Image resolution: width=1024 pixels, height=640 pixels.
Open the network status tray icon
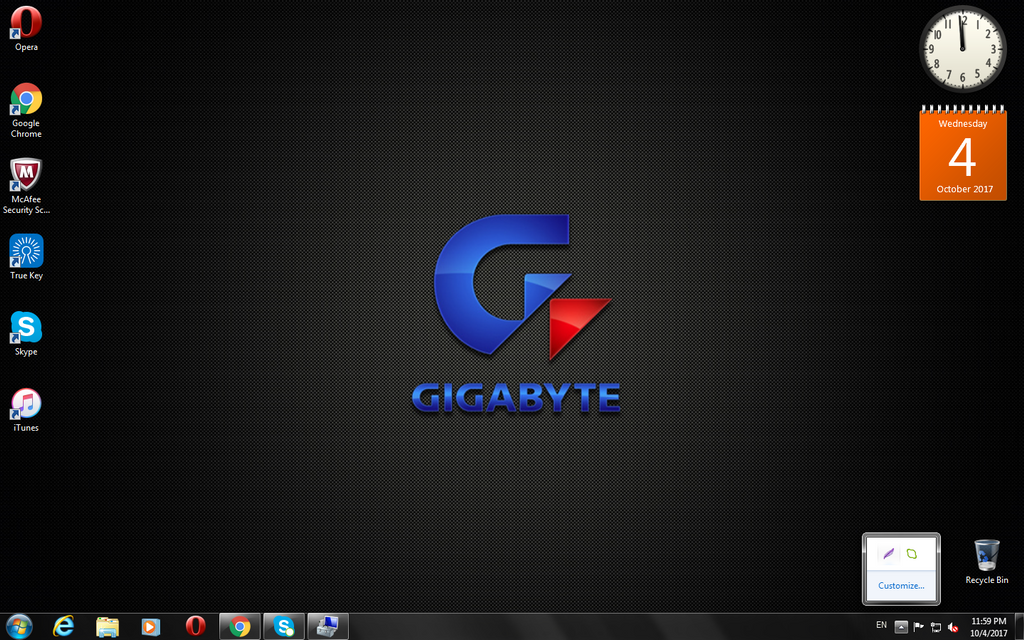[936, 627]
